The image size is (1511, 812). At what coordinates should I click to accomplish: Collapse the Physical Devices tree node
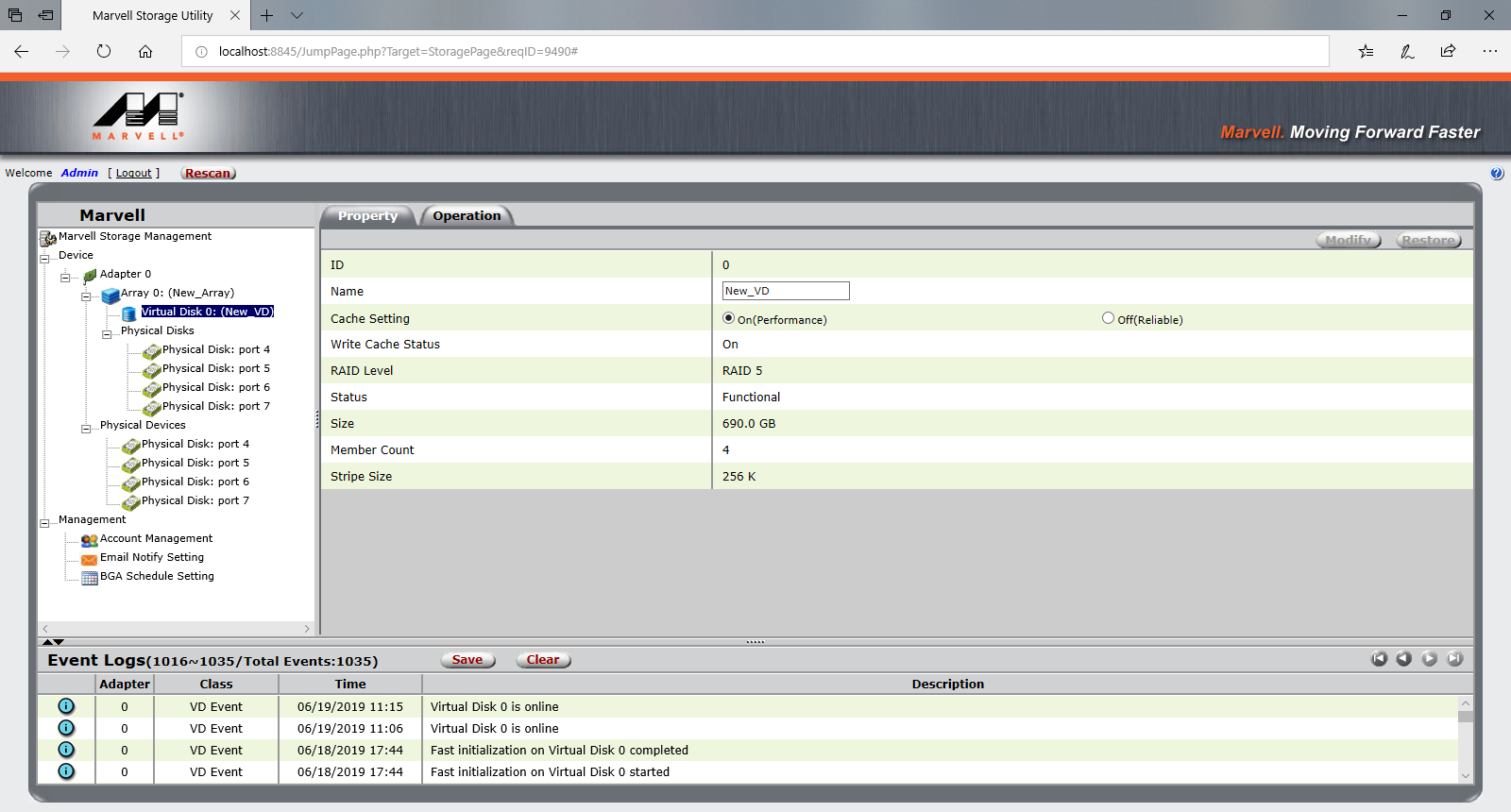(86, 429)
